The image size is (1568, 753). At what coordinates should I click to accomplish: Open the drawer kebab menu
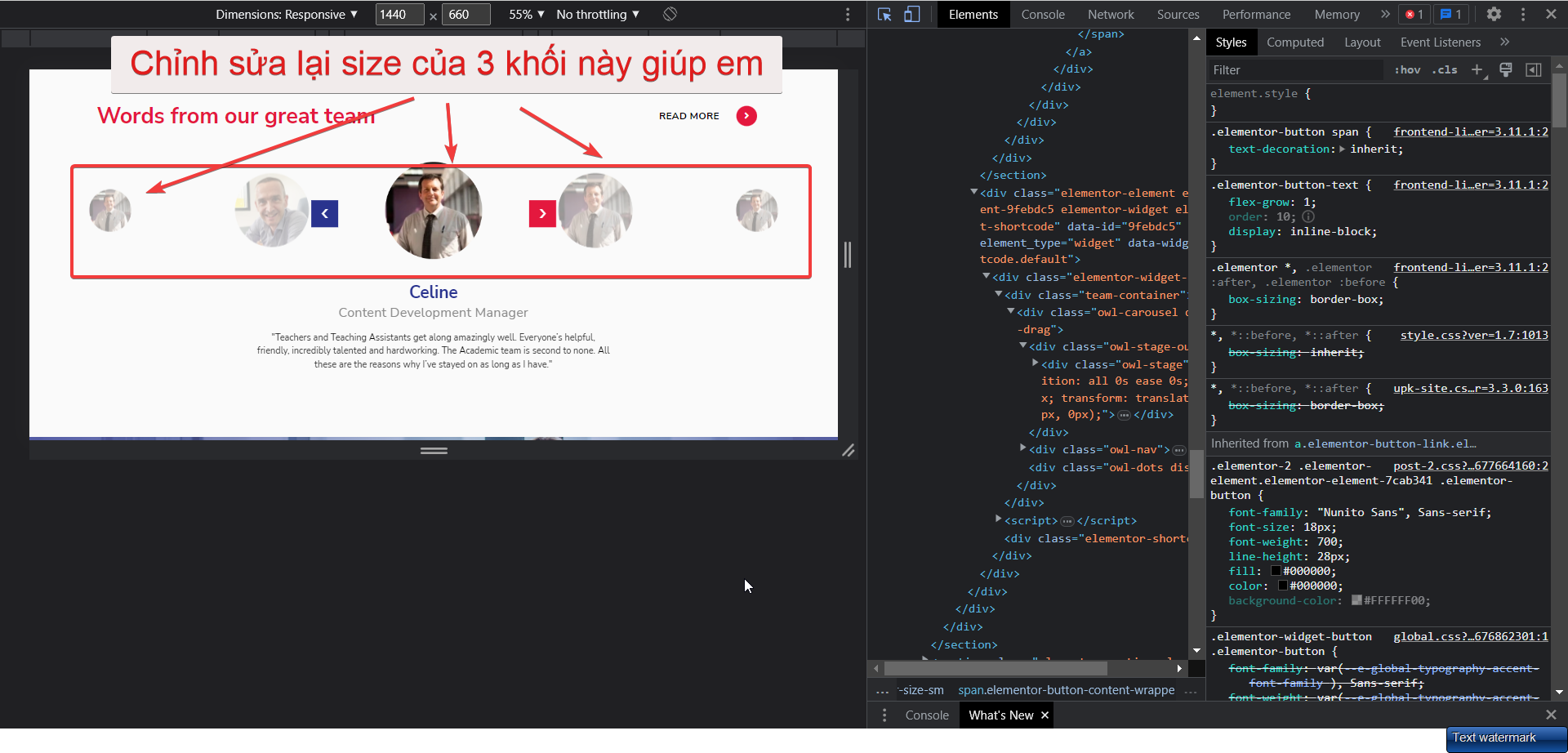[x=884, y=715]
